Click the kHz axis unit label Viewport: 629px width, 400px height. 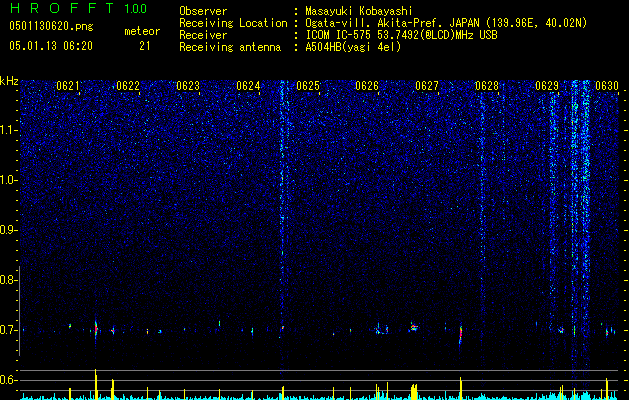point(9,81)
